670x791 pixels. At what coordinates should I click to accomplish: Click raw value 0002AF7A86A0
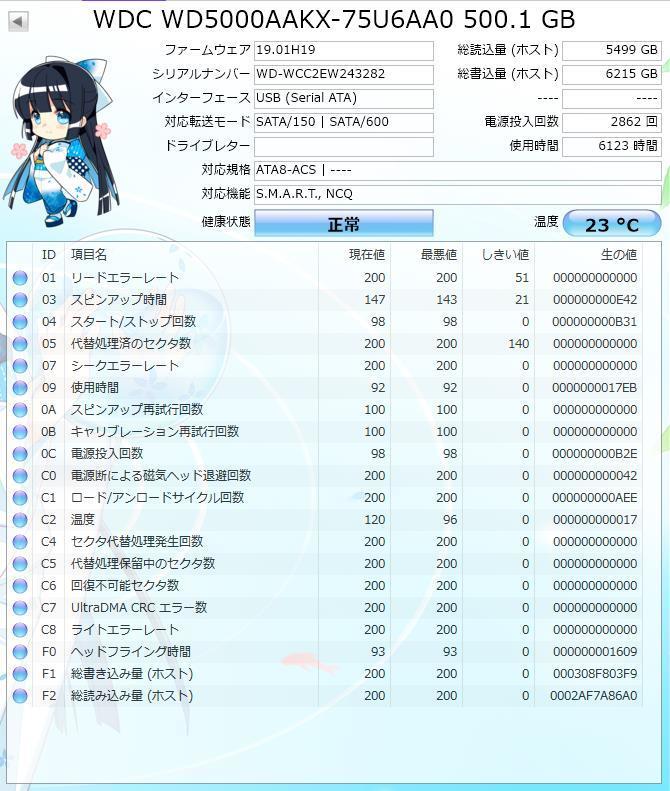pos(593,696)
